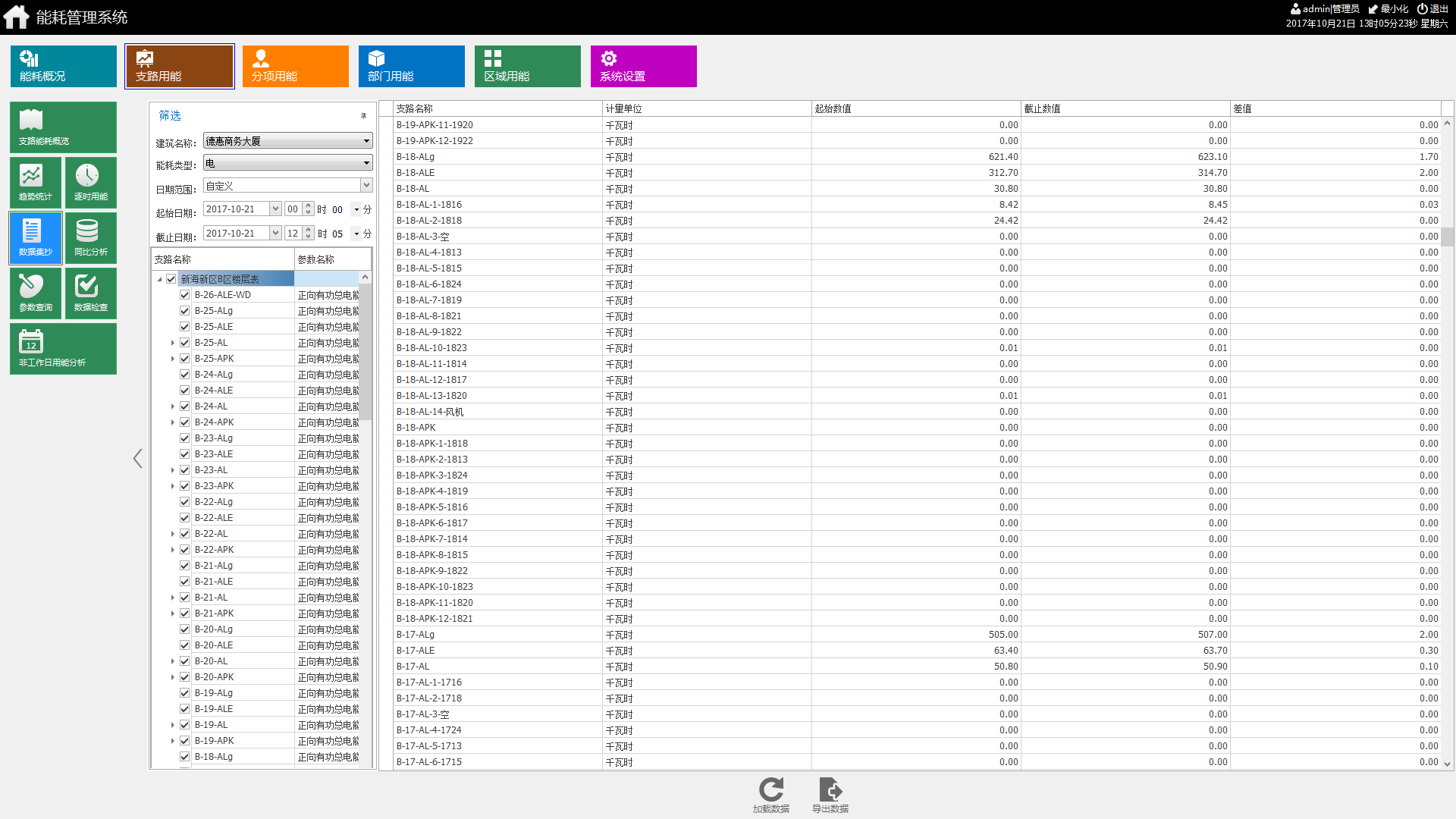Viewport: 1456px width, 819px height.
Task: Click the data table vertical scrollbar
Action: (x=1448, y=444)
